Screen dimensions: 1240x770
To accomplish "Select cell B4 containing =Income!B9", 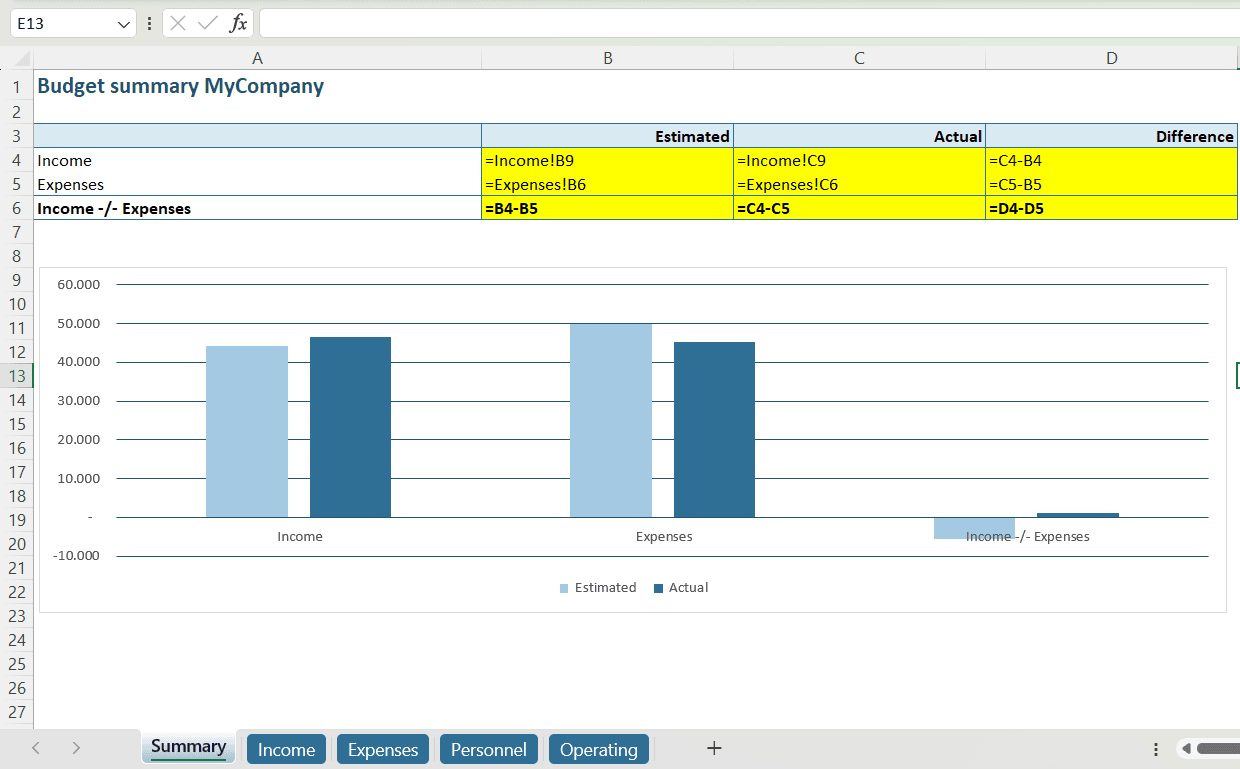I will coord(607,160).
